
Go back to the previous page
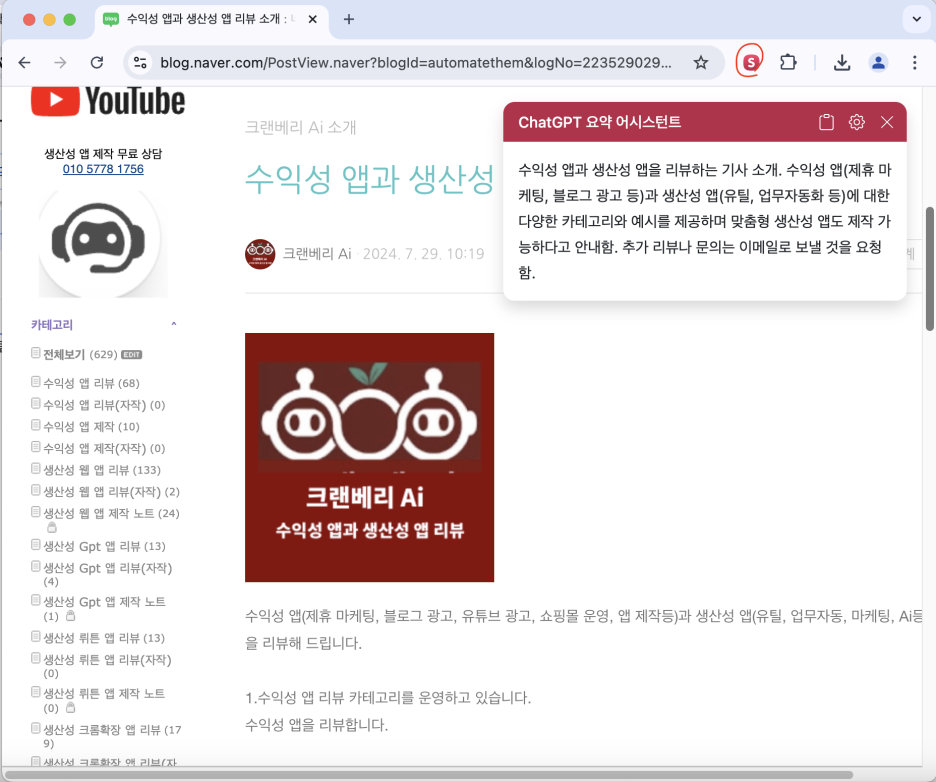24,63
